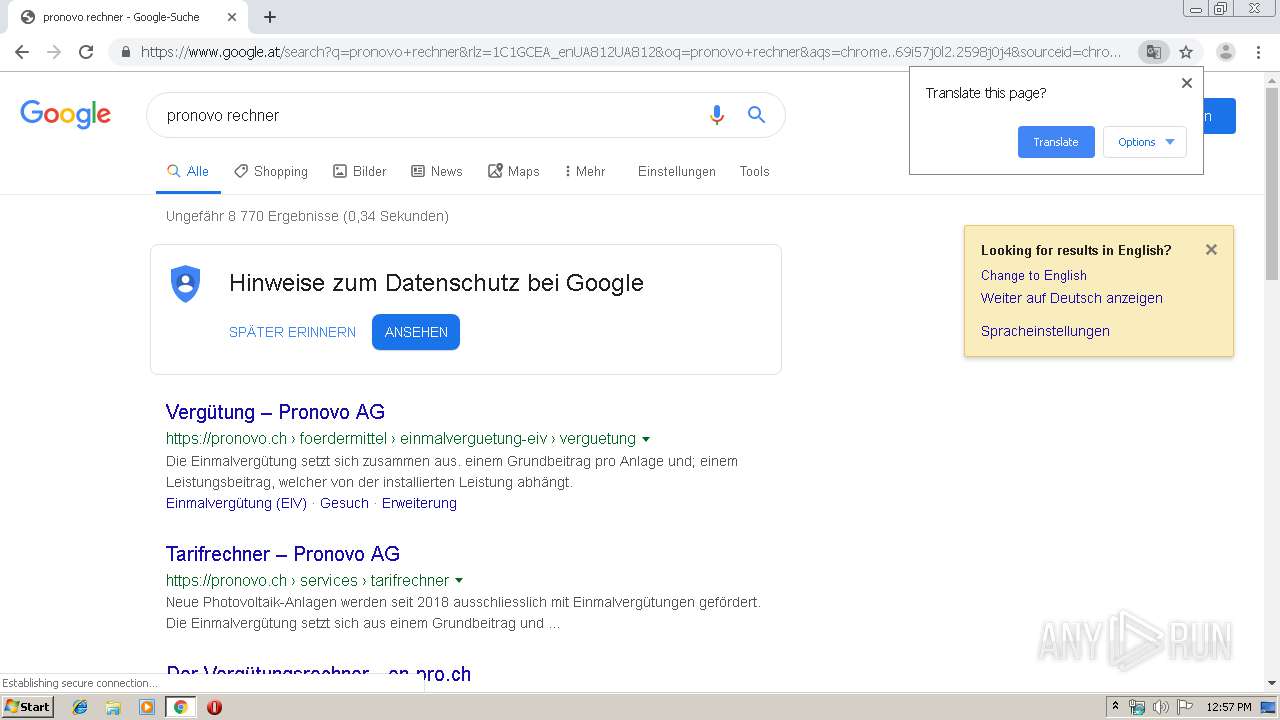
Task: Switch to the News tab
Action: coord(437,171)
